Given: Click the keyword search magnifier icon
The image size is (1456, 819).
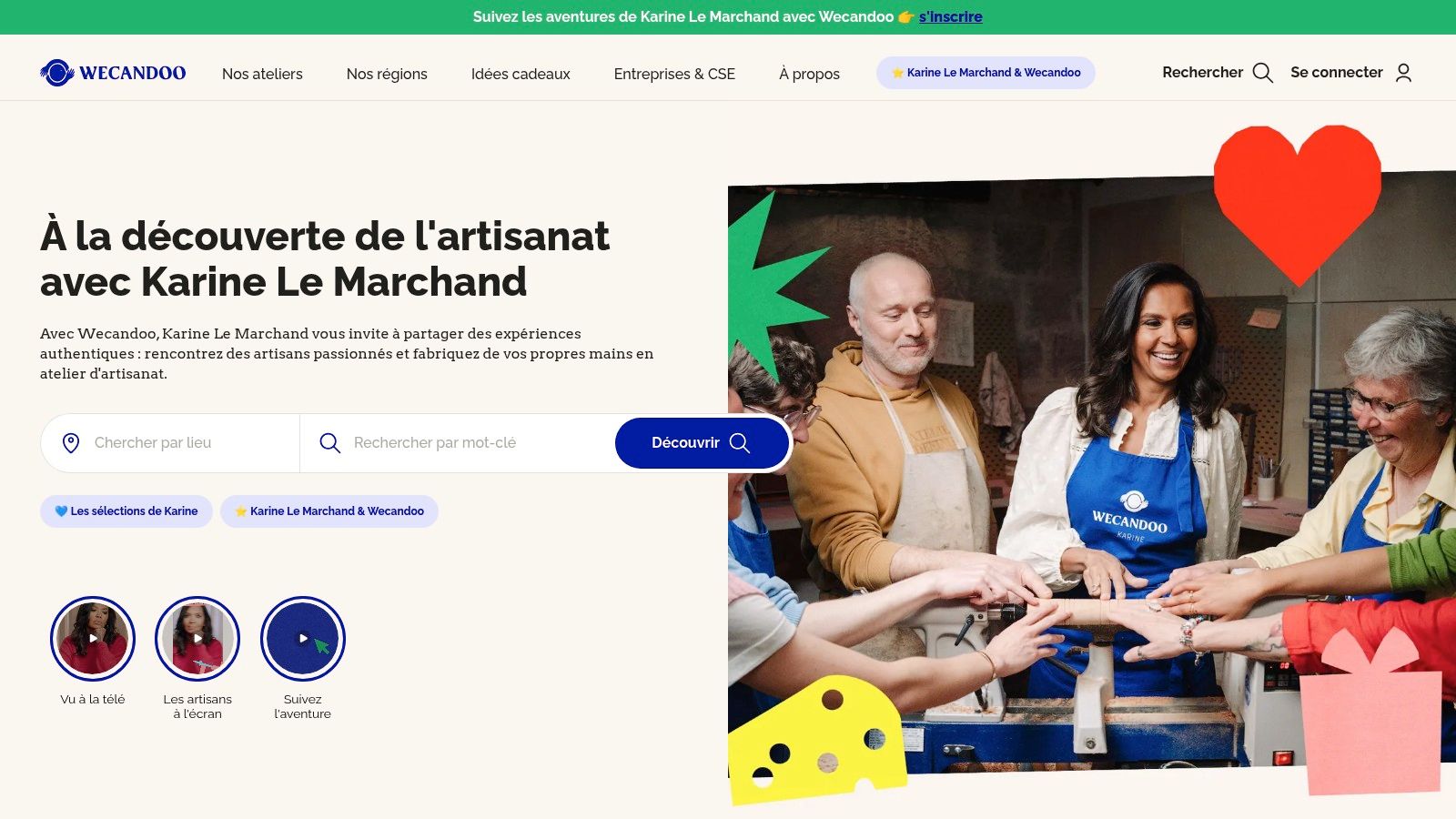Looking at the screenshot, I should pos(329,443).
